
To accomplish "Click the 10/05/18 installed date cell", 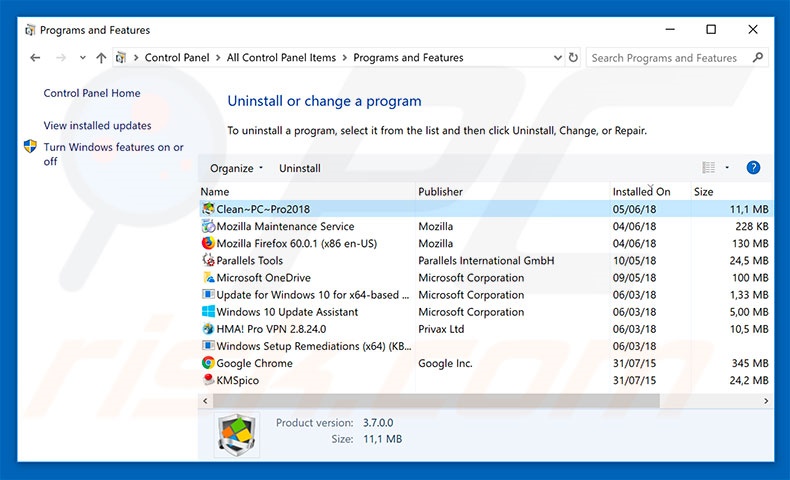I will (x=634, y=260).
